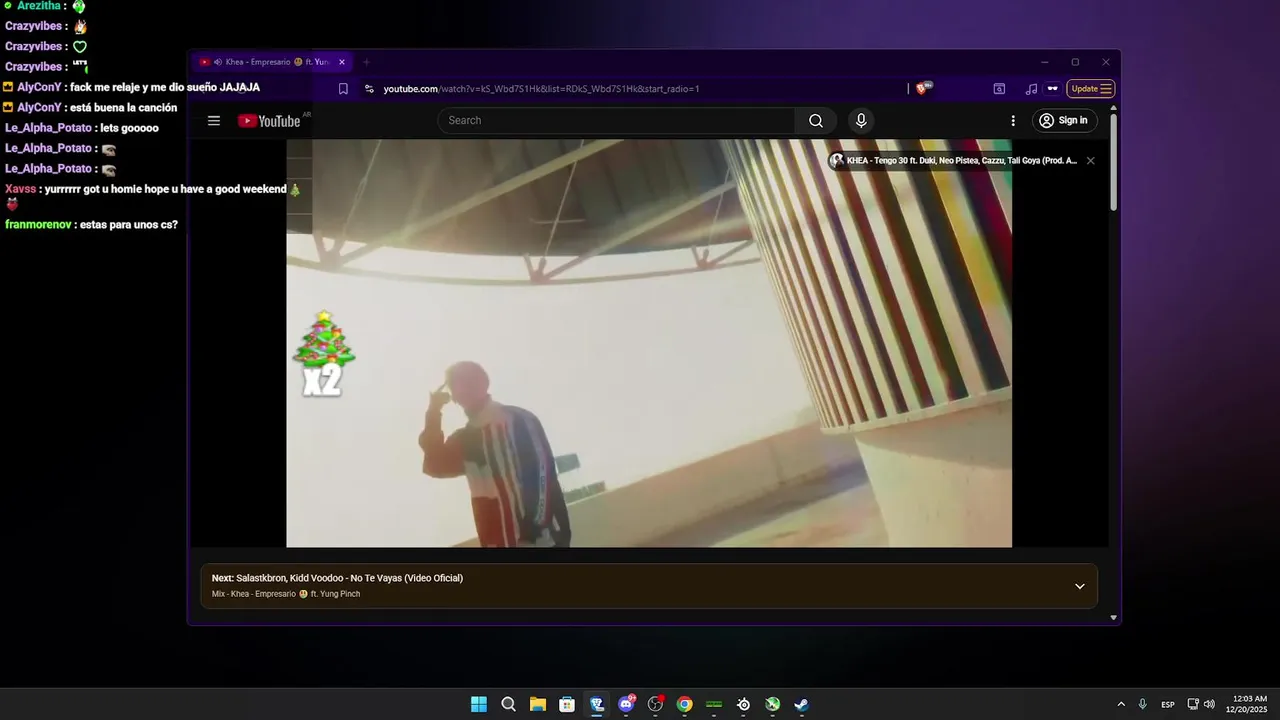
Task: Click the Update button in Brave
Action: [1091, 89]
